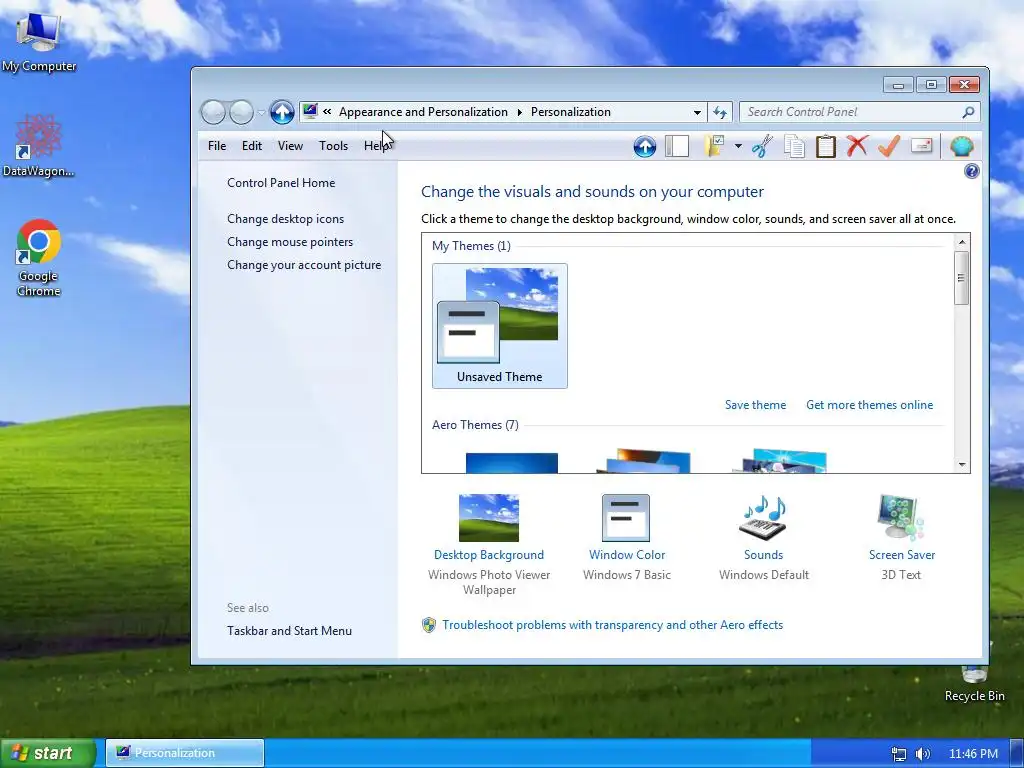Open the Tools menu

(x=333, y=146)
